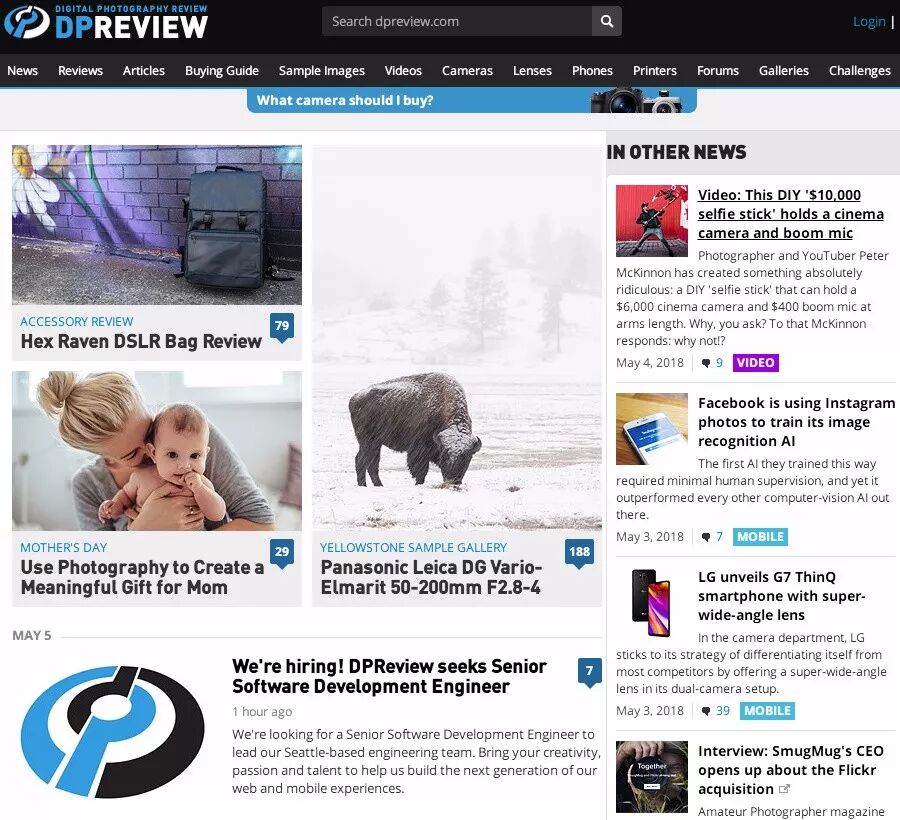Click the 'IN OTHER NEWS' heading

677,152
